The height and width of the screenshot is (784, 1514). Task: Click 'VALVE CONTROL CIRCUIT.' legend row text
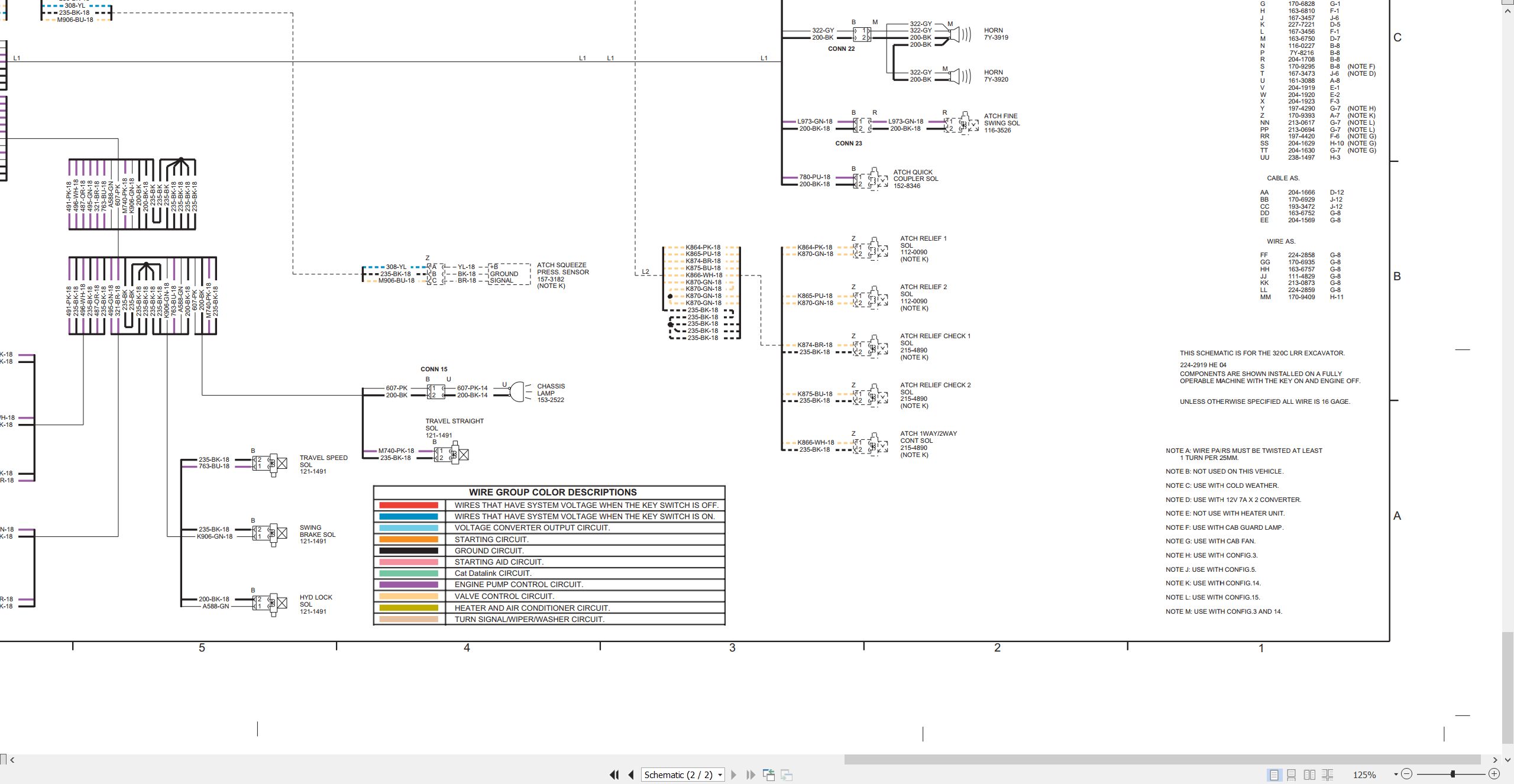point(504,597)
